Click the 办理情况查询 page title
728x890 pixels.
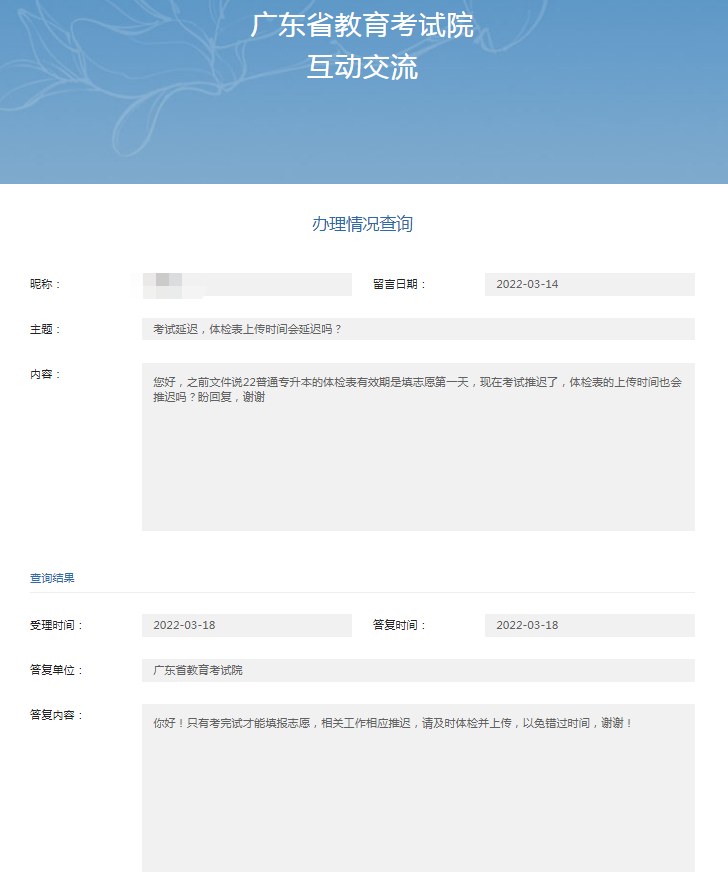[363, 224]
